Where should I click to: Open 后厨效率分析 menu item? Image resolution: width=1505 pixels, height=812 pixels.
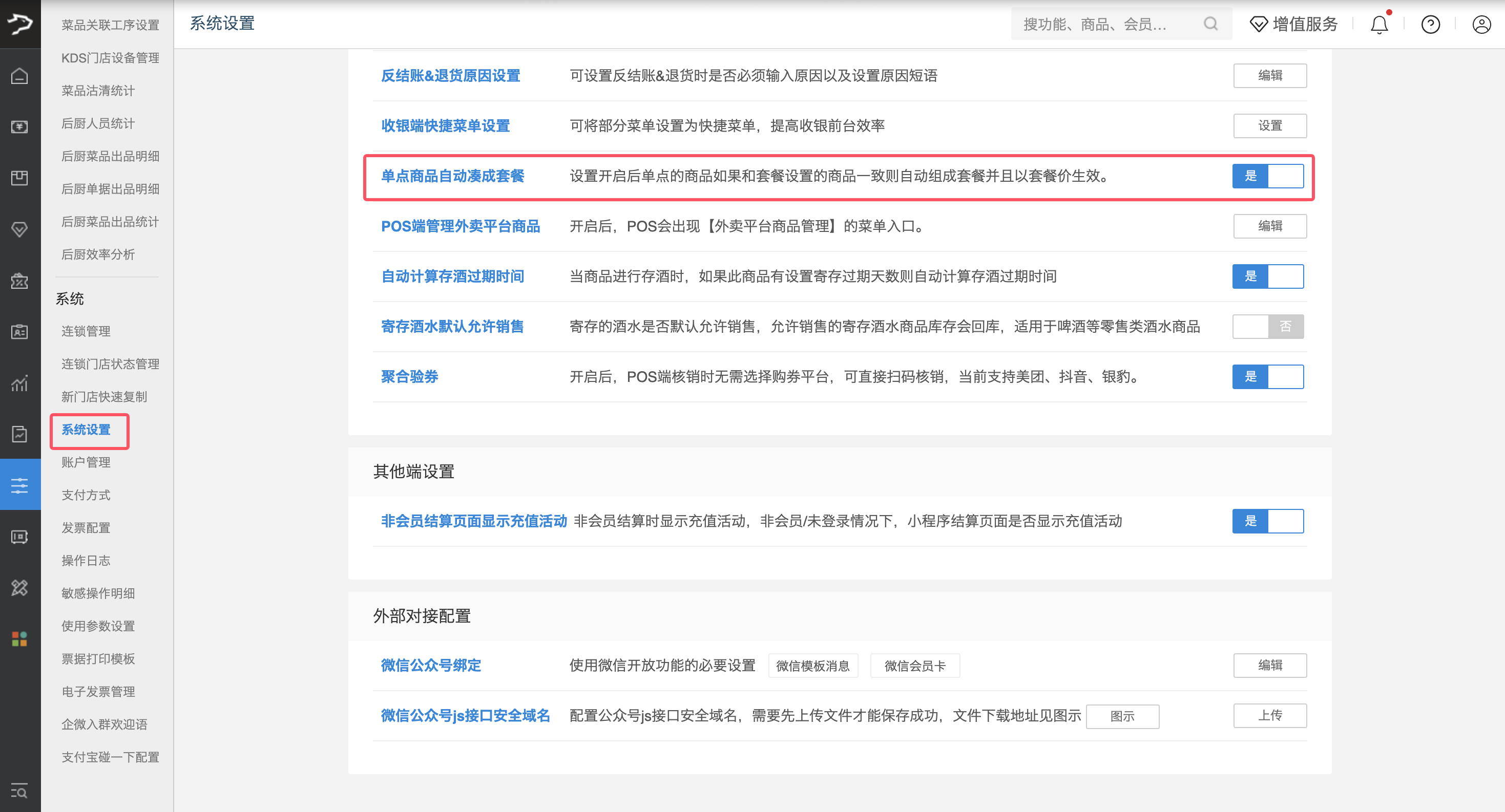98,254
